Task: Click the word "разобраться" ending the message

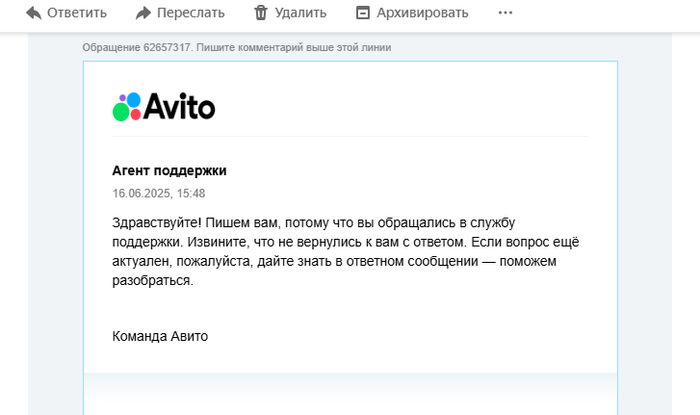Action: (x=150, y=281)
